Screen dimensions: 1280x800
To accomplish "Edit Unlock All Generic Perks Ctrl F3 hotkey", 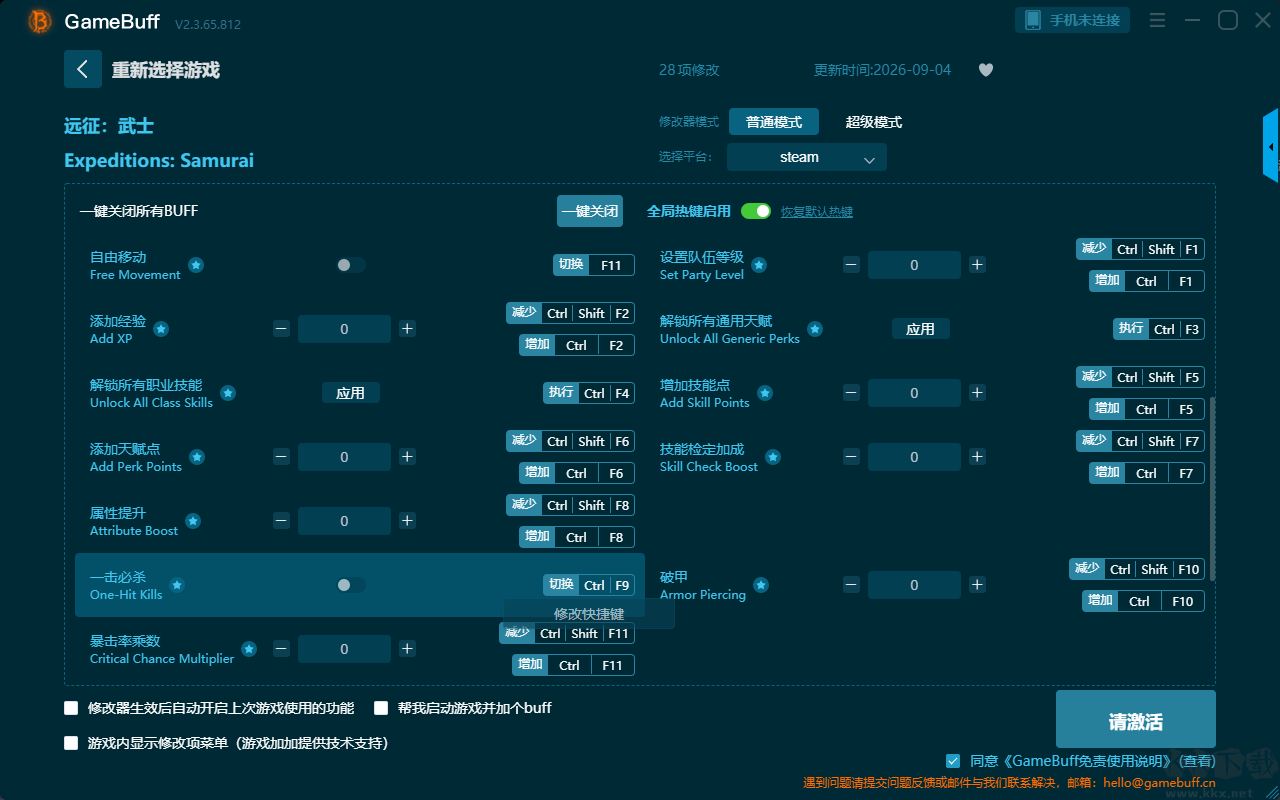I will (x=1159, y=329).
